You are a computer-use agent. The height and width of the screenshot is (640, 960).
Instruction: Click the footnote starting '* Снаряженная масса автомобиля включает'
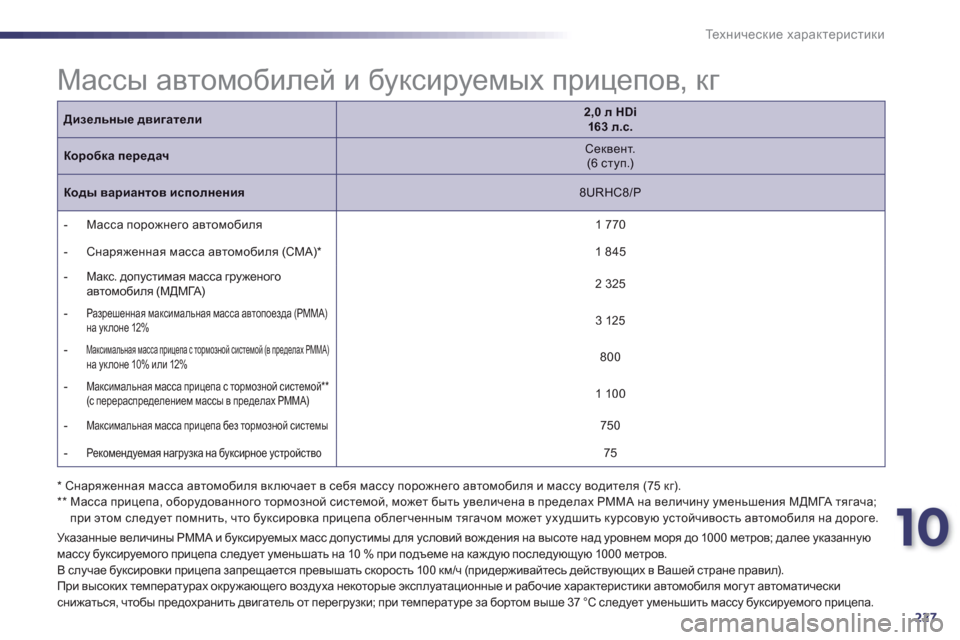369,487
